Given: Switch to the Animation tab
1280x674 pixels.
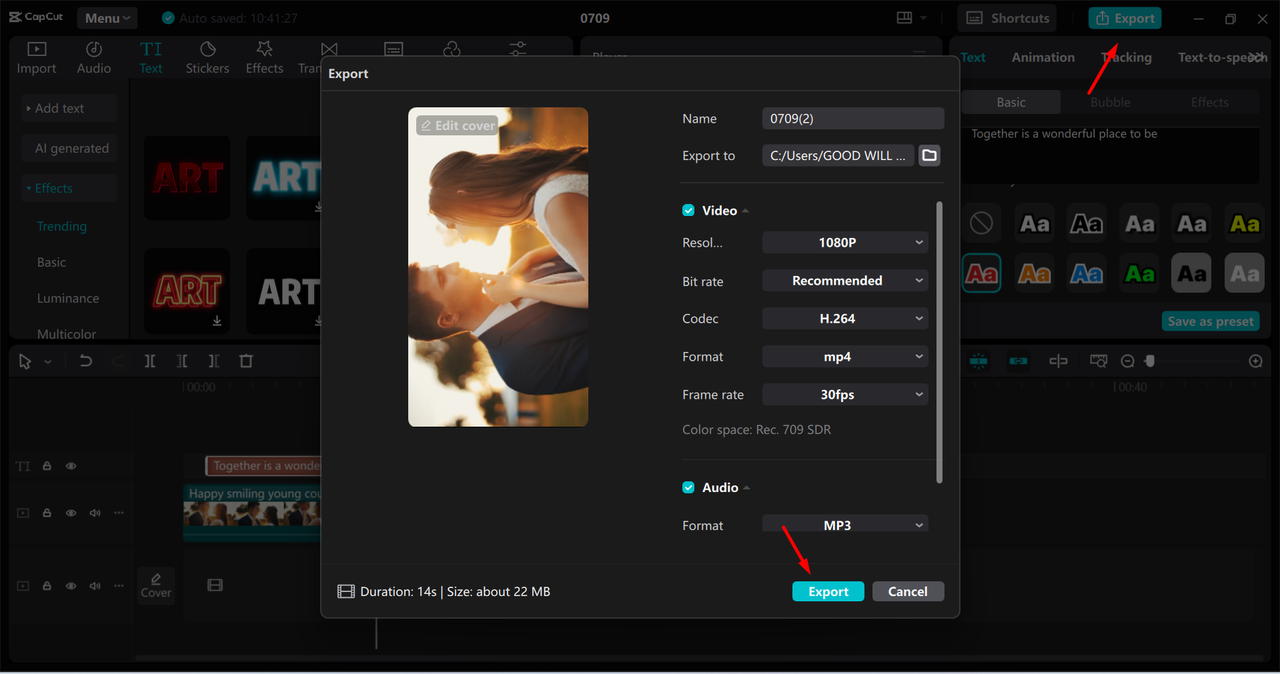Looking at the screenshot, I should pos(1043,57).
